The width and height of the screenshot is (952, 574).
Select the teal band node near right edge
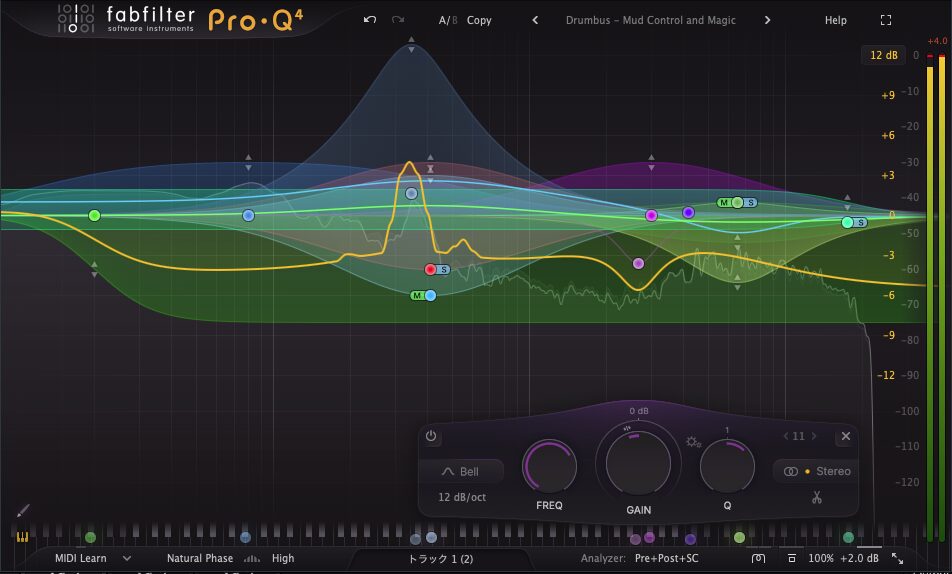click(x=848, y=223)
